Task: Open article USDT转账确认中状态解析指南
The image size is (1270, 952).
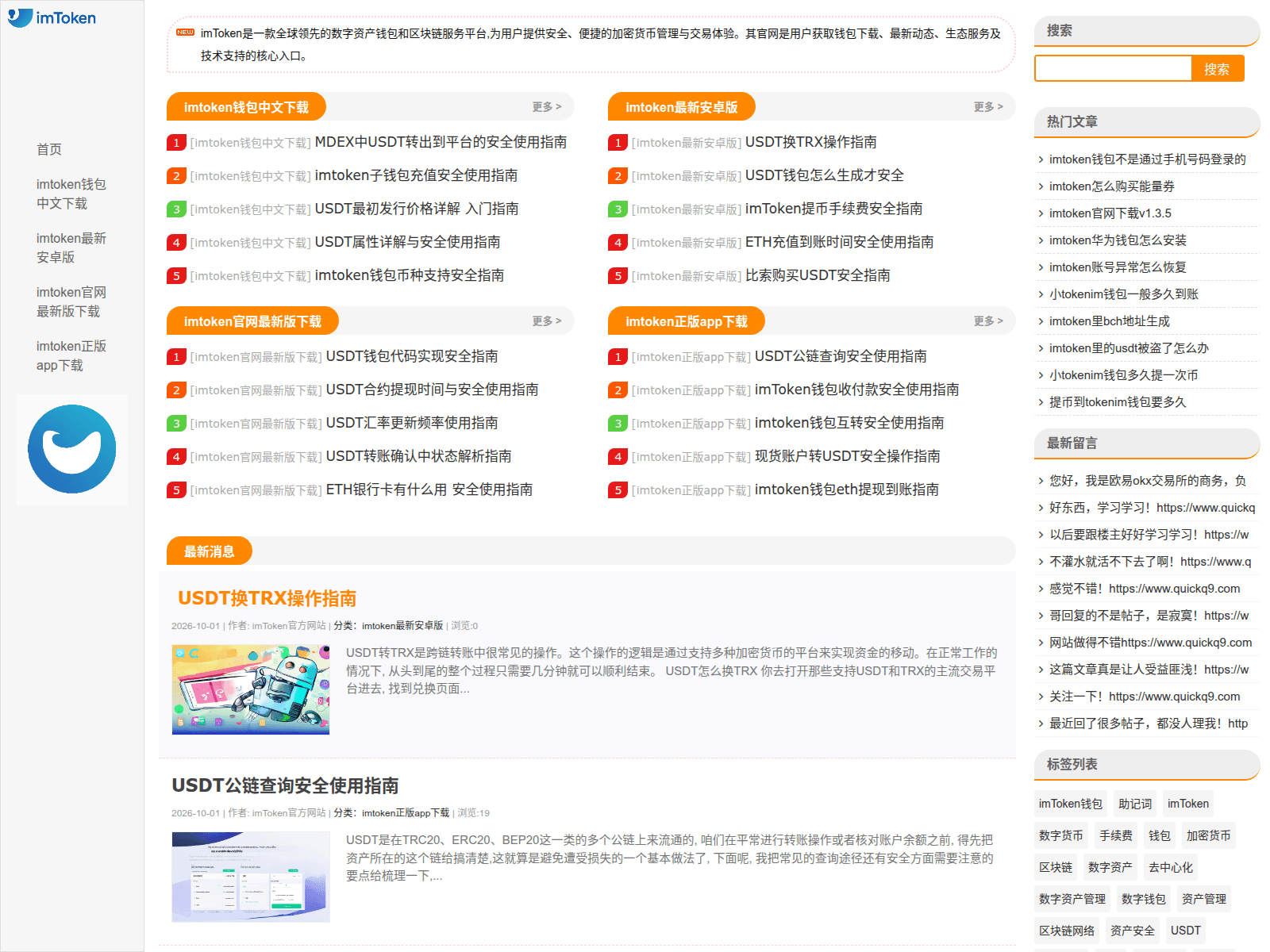Action: 419,456
